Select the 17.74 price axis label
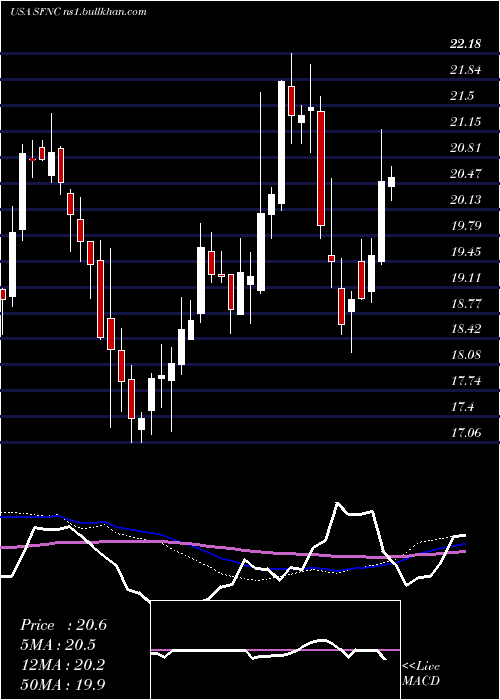Image resolution: width=500 pixels, height=700 pixels. tap(466, 381)
